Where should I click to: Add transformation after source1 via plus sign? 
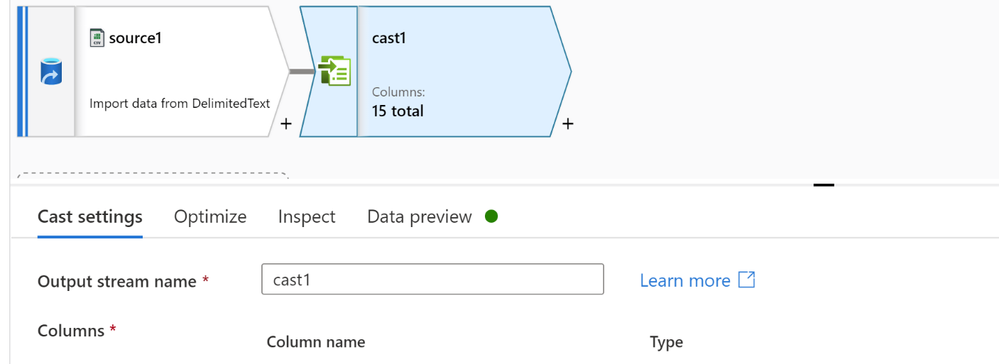[286, 124]
